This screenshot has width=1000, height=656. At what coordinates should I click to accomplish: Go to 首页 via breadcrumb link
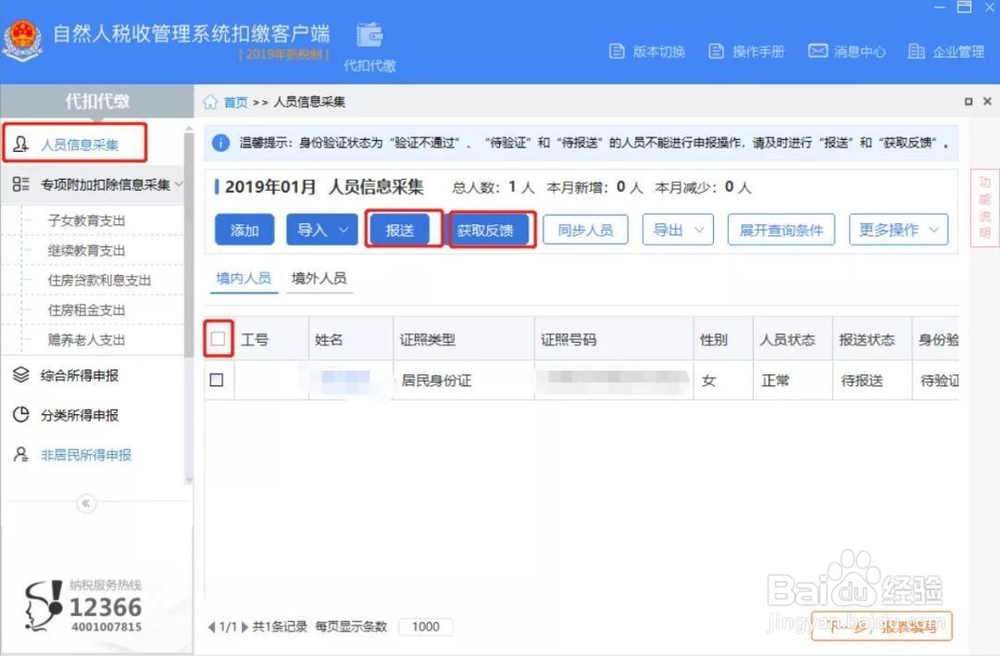click(235, 102)
